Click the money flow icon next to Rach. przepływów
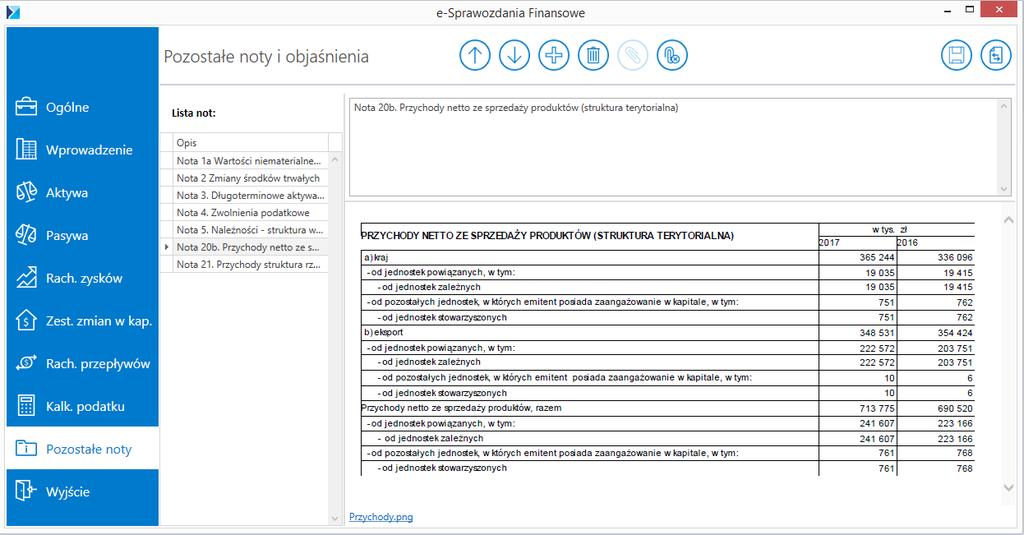The height and width of the screenshot is (535, 1024). (x=26, y=363)
